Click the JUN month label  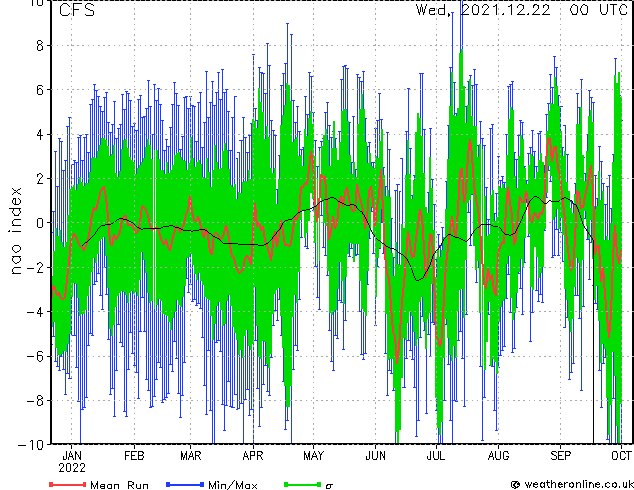tap(376, 456)
